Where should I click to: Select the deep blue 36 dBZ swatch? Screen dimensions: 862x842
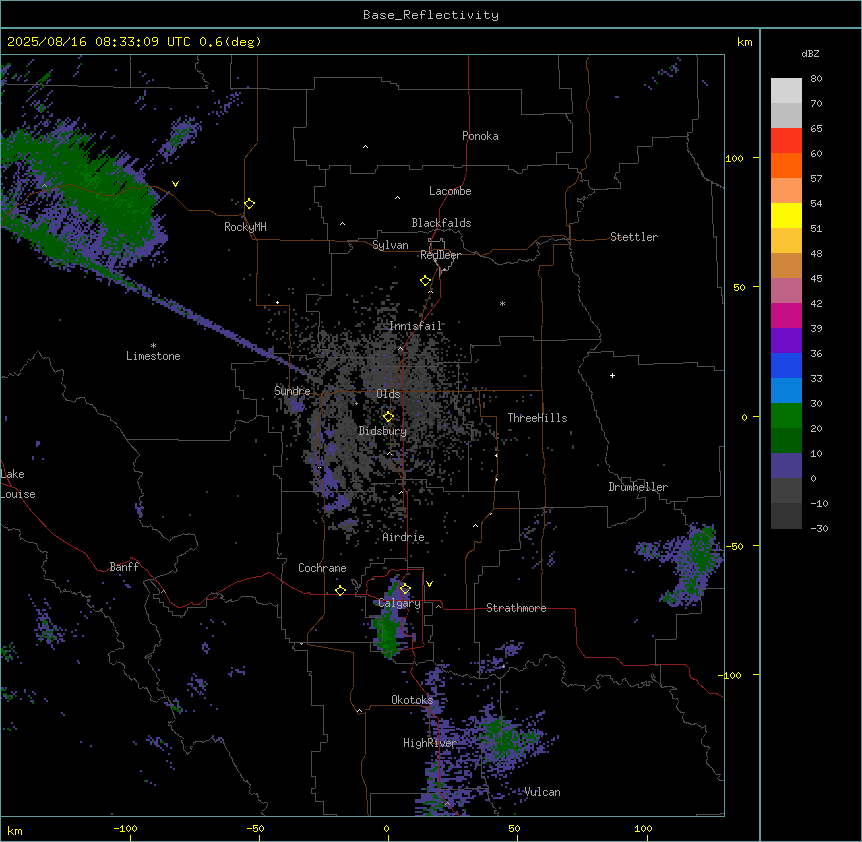click(x=786, y=365)
